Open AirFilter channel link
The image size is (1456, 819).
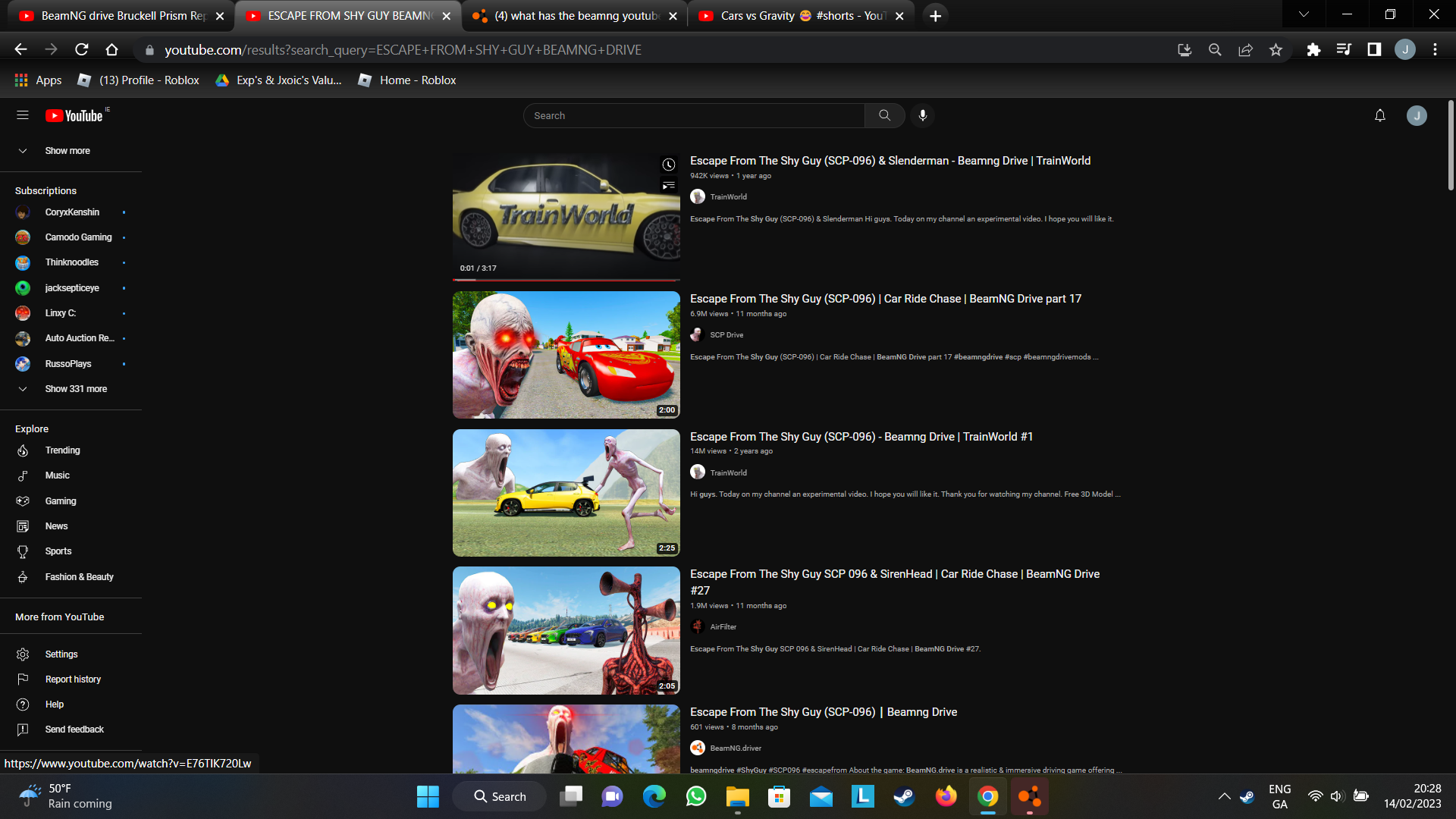point(723,627)
